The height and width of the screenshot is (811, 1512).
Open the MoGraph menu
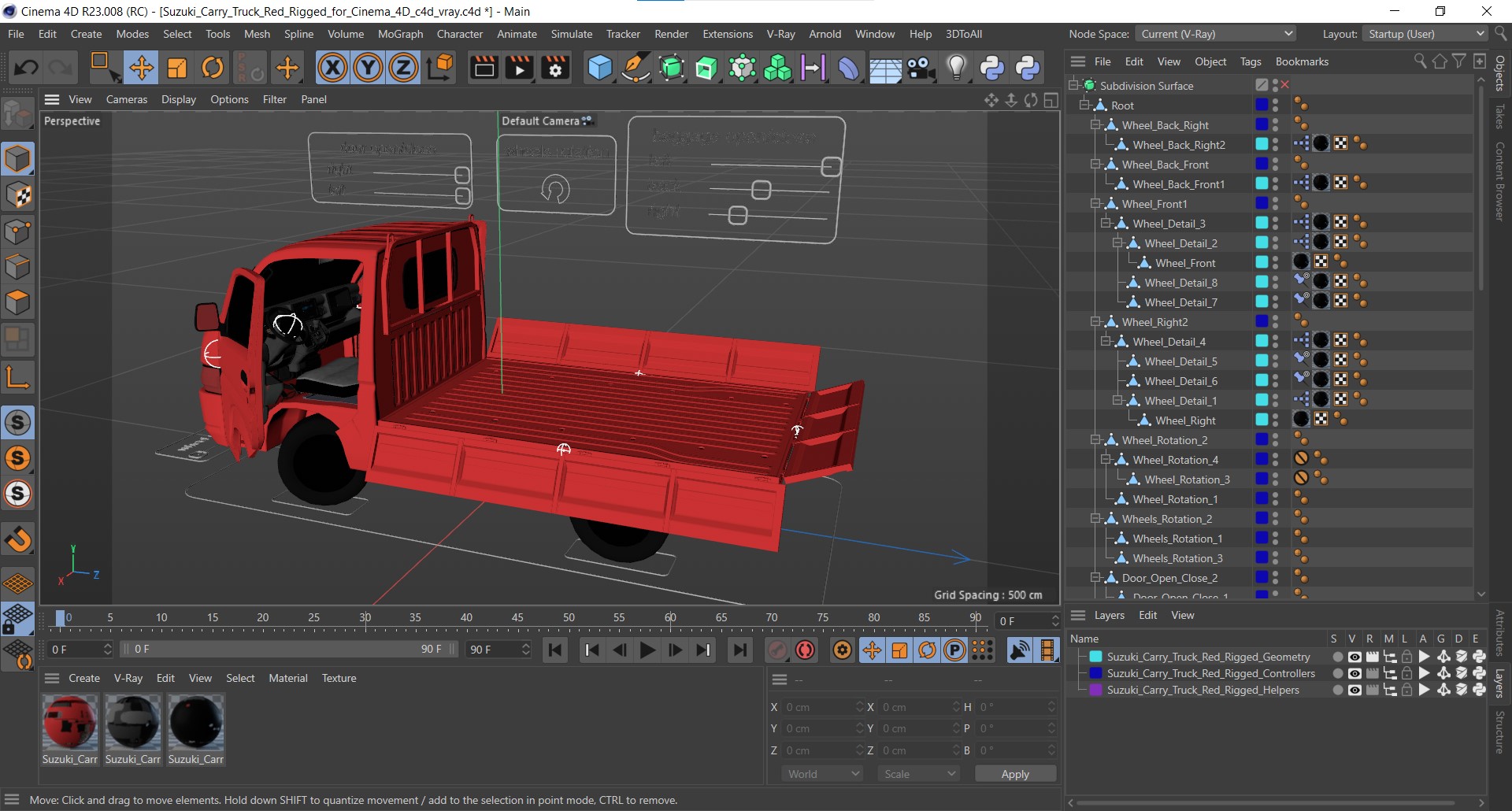(x=400, y=34)
